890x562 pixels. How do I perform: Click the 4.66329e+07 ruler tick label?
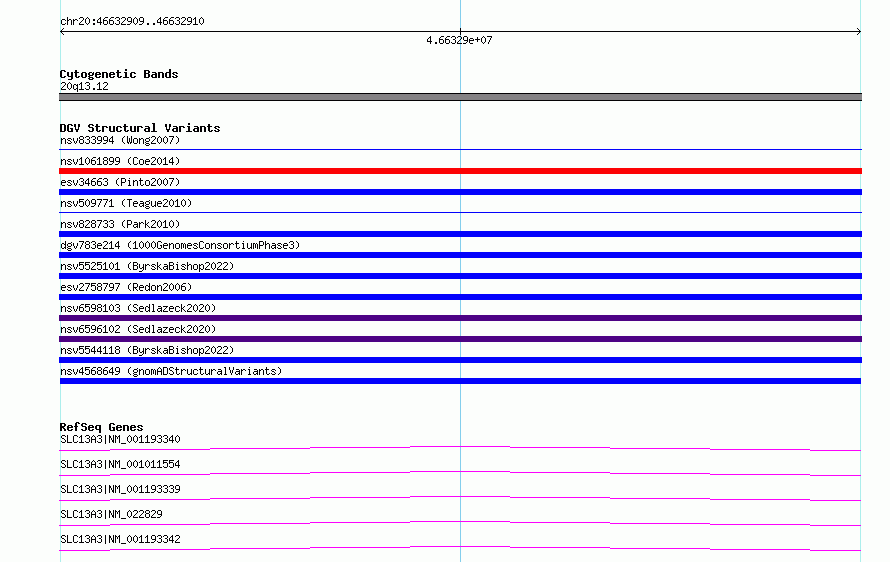pos(459,40)
